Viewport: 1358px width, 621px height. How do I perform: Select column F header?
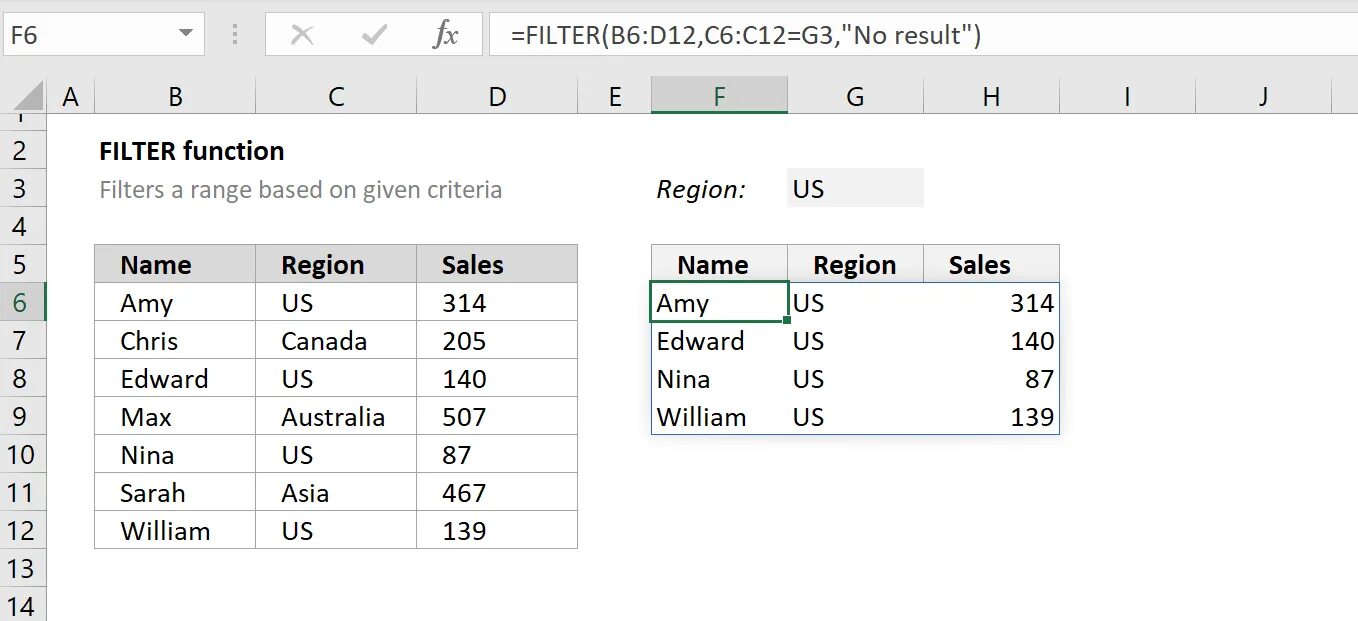click(x=719, y=96)
